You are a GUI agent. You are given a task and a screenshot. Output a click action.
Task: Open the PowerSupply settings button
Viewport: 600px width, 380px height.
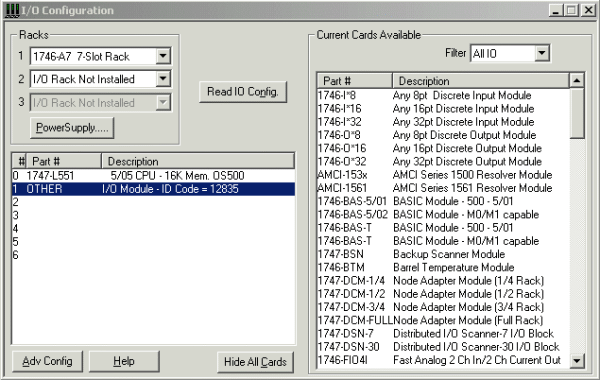point(72,128)
